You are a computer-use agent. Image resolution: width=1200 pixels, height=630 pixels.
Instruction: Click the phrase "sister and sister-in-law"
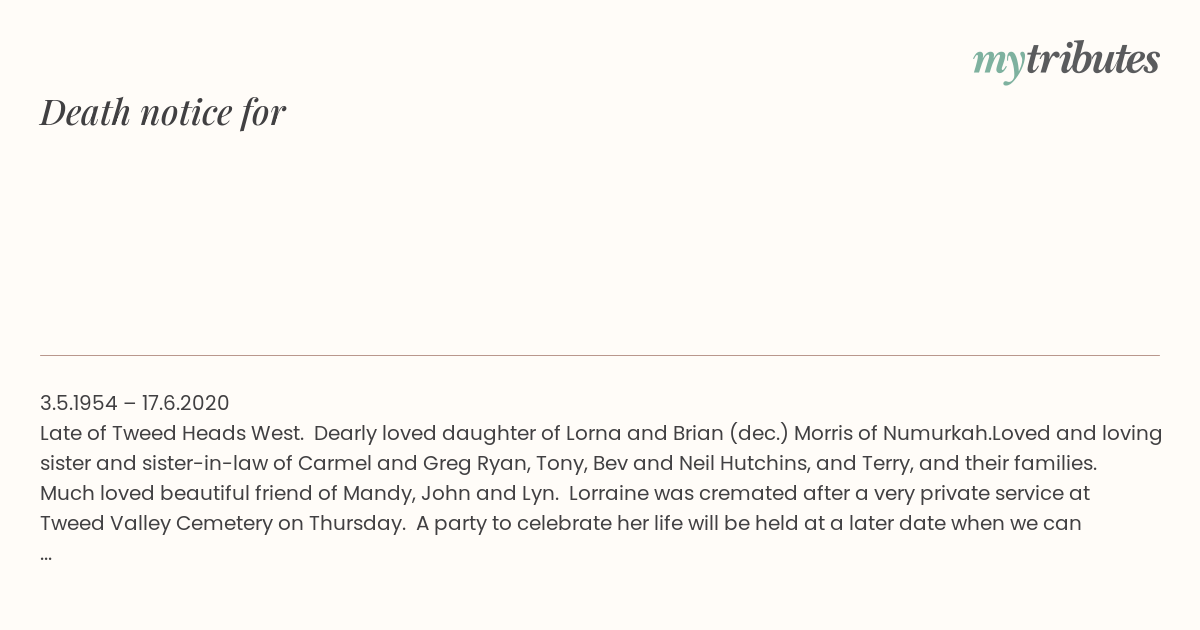point(152,463)
